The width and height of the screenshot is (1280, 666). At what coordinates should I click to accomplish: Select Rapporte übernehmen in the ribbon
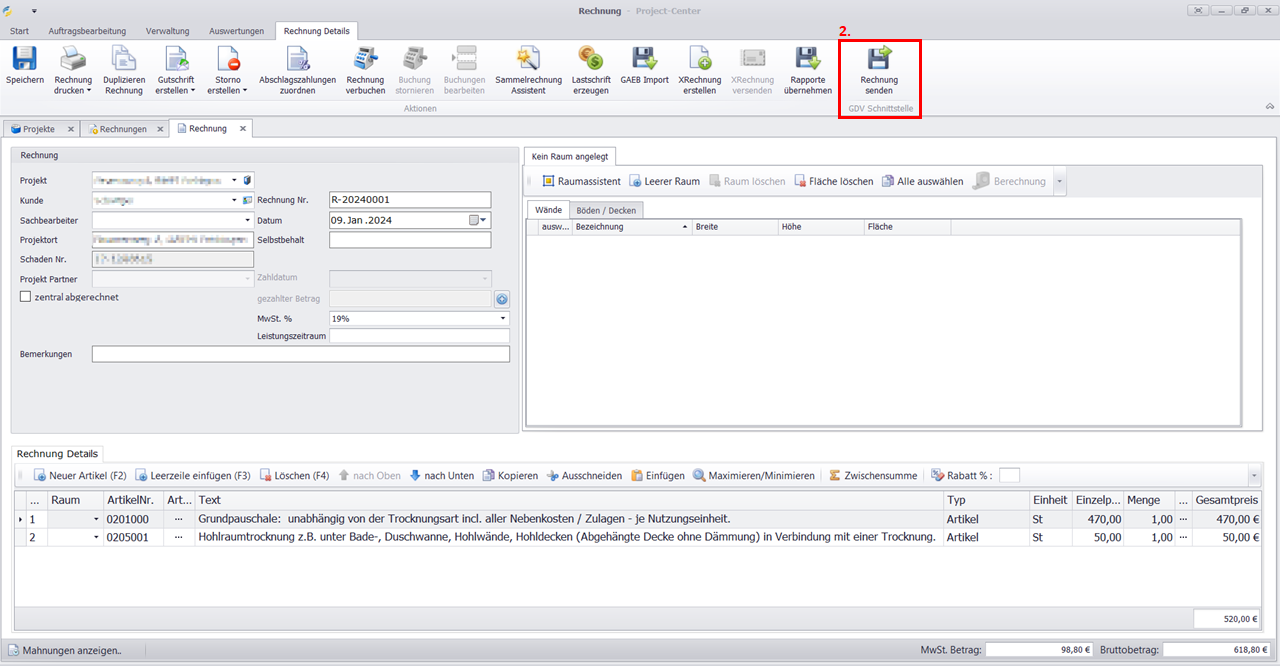(x=808, y=58)
